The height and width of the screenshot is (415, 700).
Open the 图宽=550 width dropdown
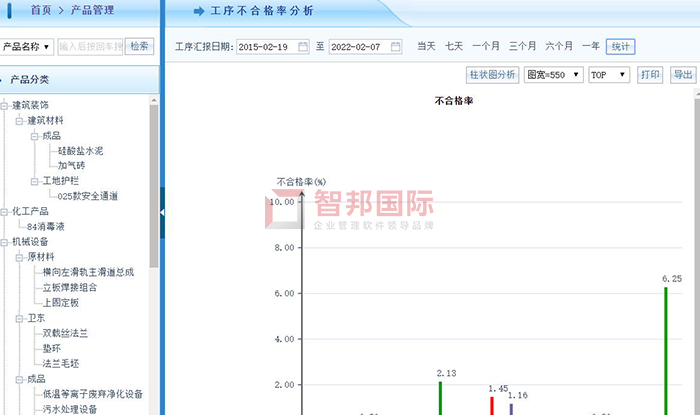(x=554, y=75)
